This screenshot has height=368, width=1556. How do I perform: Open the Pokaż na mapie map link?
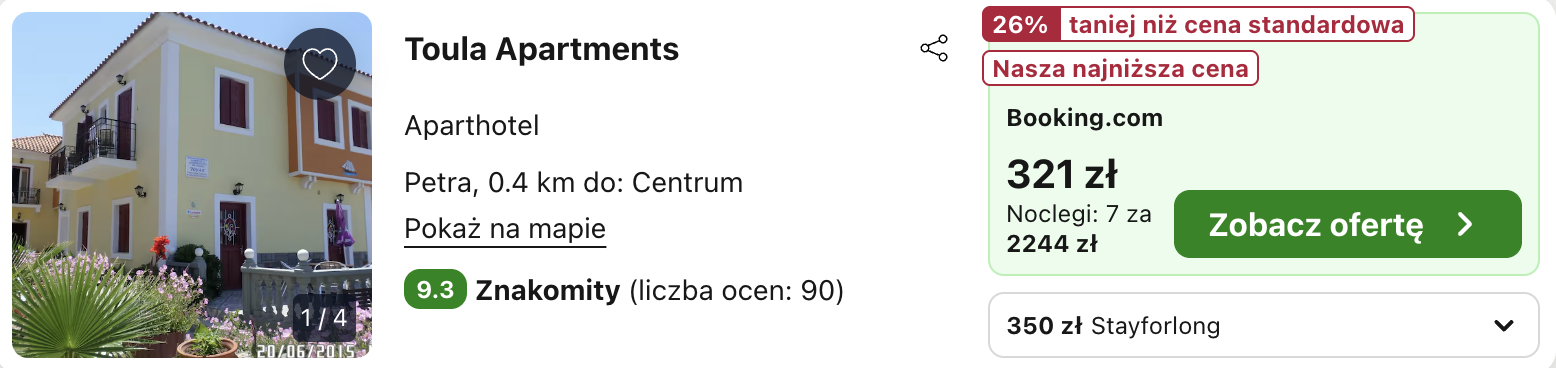(x=505, y=229)
